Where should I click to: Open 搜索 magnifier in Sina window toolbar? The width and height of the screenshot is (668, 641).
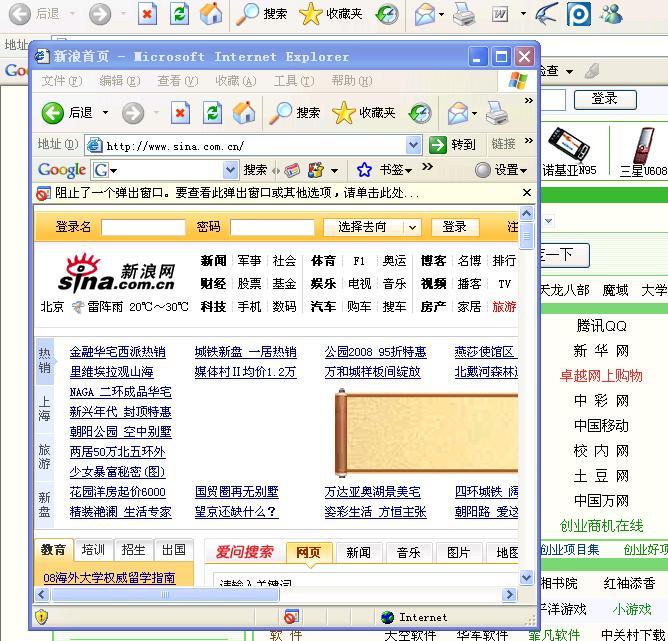pos(280,113)
